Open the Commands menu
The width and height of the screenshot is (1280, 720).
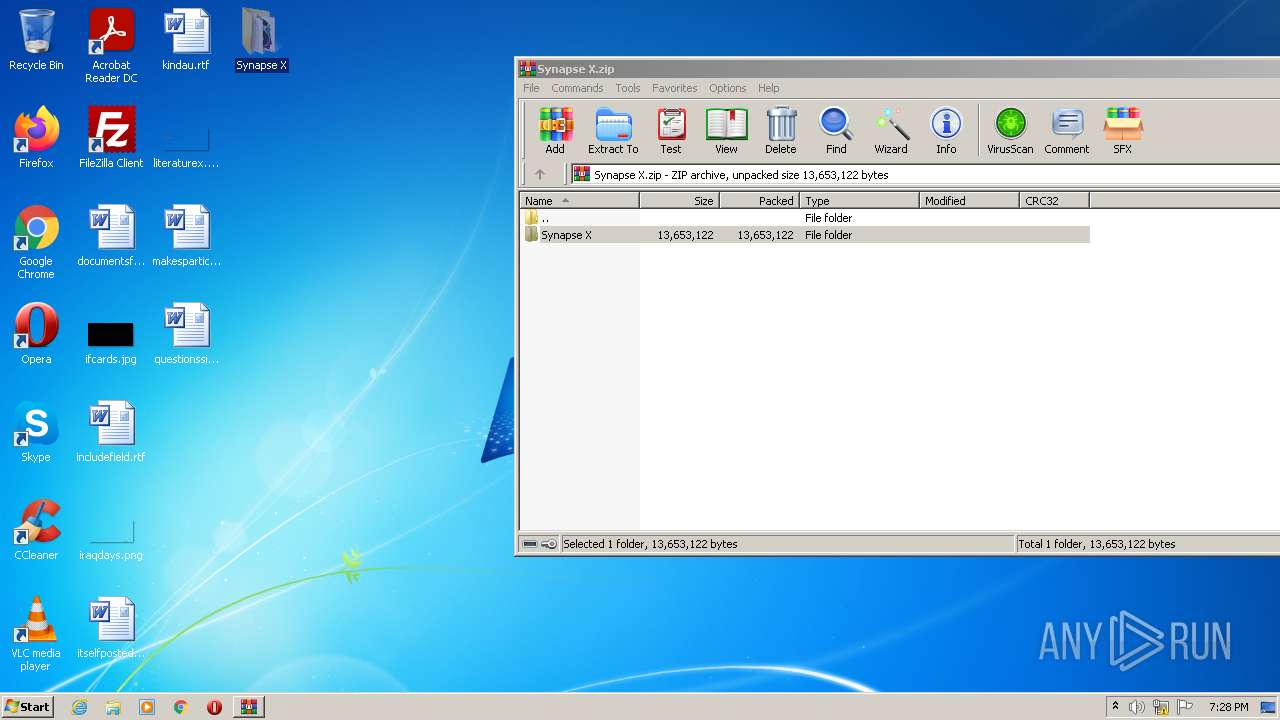click(x=577, y=88)
